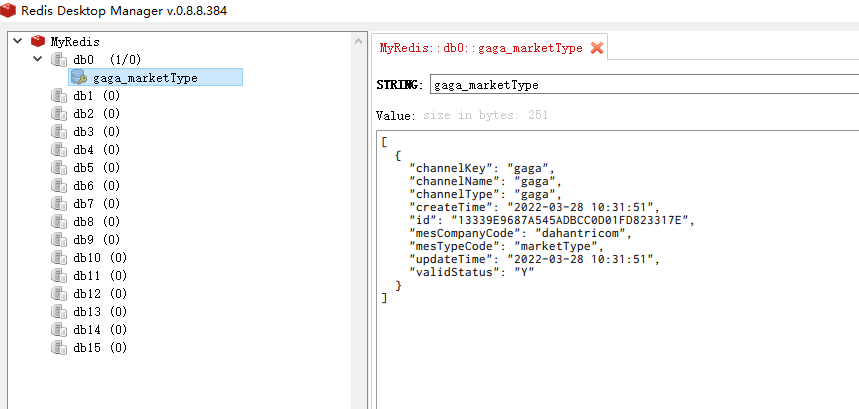Click the db1 database icon
This screenshot has width=859, height=409.
click(59, 96)
